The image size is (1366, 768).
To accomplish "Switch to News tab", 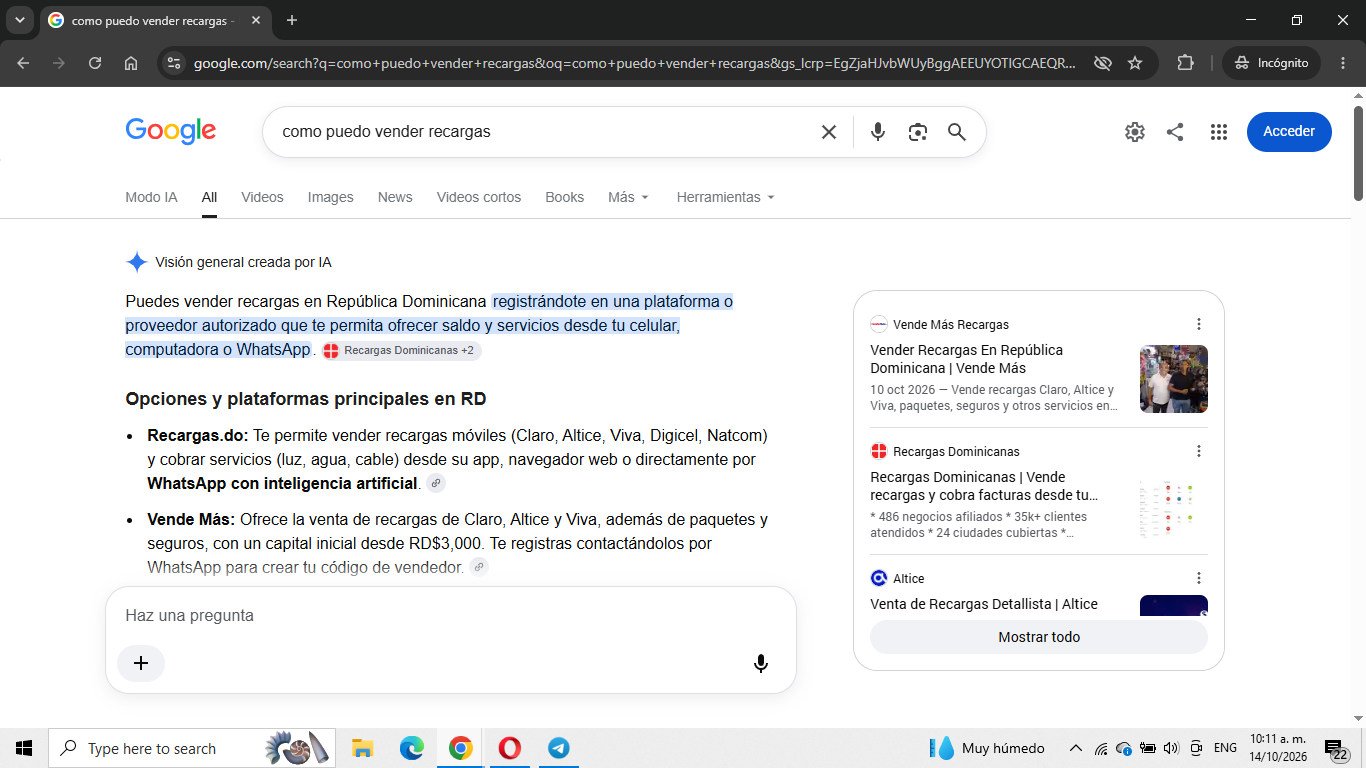I will click(x=395, y=197).
